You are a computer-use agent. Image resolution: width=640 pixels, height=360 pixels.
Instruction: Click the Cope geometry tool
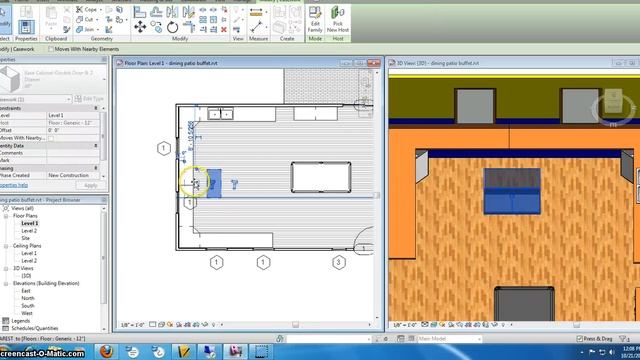click(87, 9)
